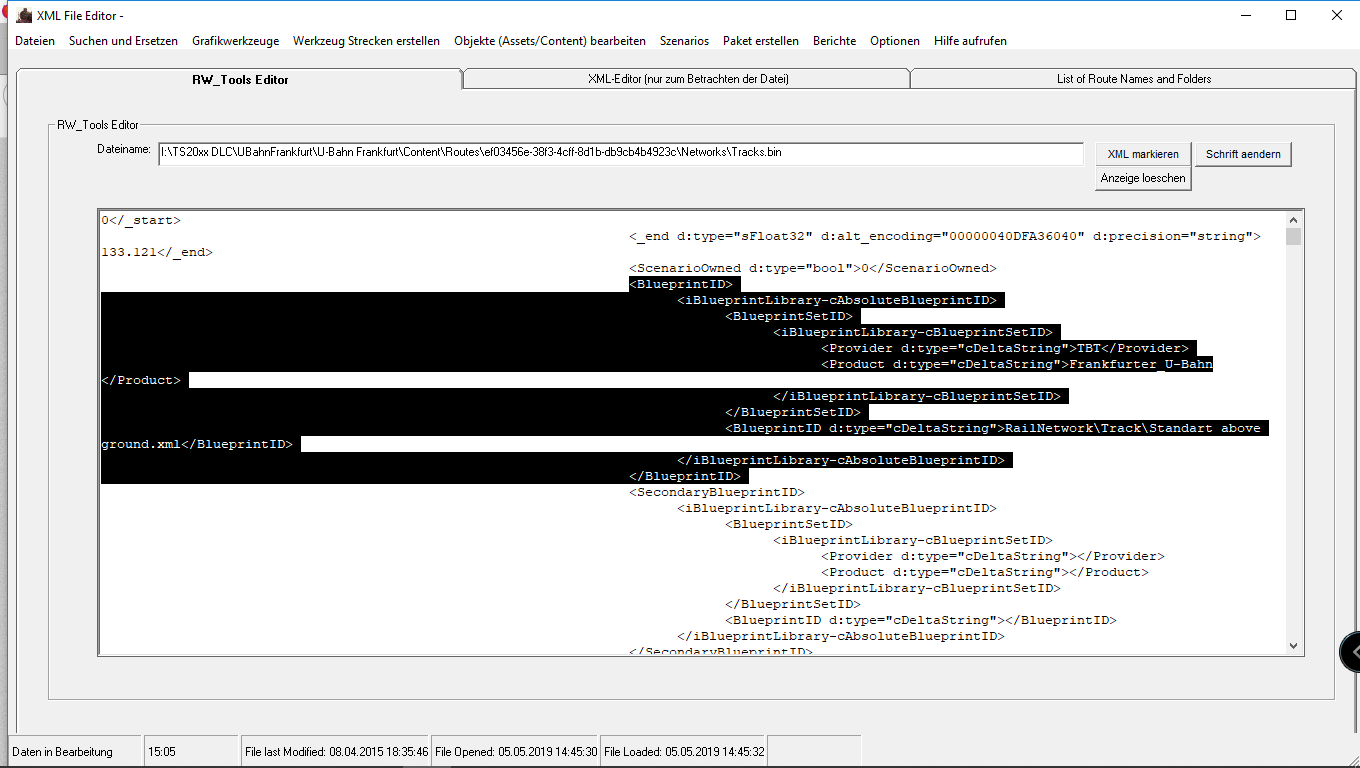Switch to the RW_Tools Editor tab
The image size is (1360, 768).
point(240,79)
